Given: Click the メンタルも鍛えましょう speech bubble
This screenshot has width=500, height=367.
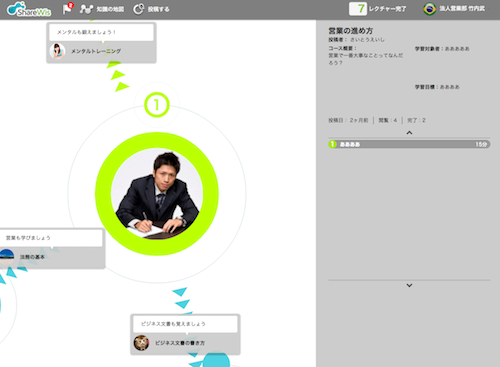Looking at the screenshot, I should 101,32.
